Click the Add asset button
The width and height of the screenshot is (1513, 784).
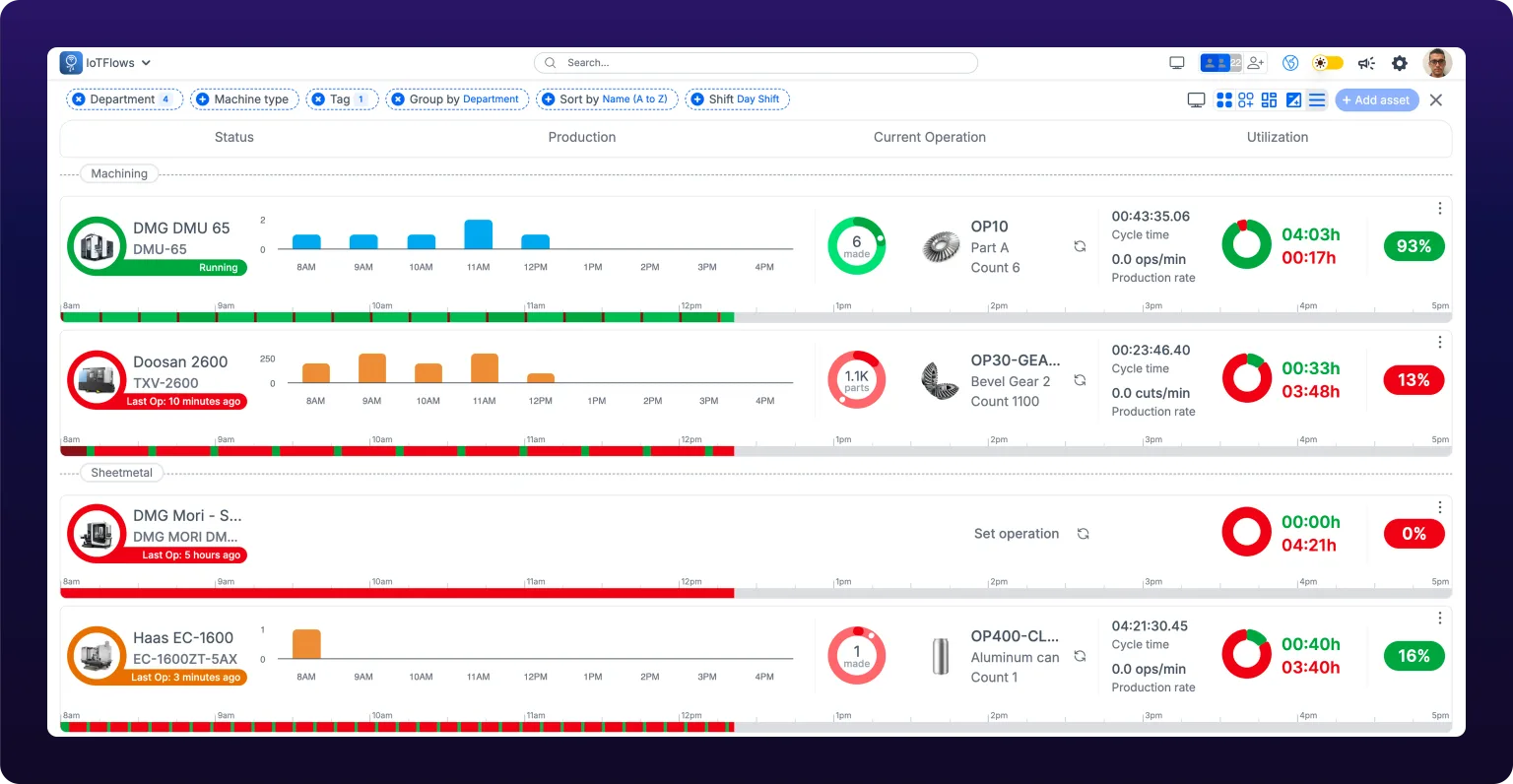pyautogui.click(x=1376, y=100)
